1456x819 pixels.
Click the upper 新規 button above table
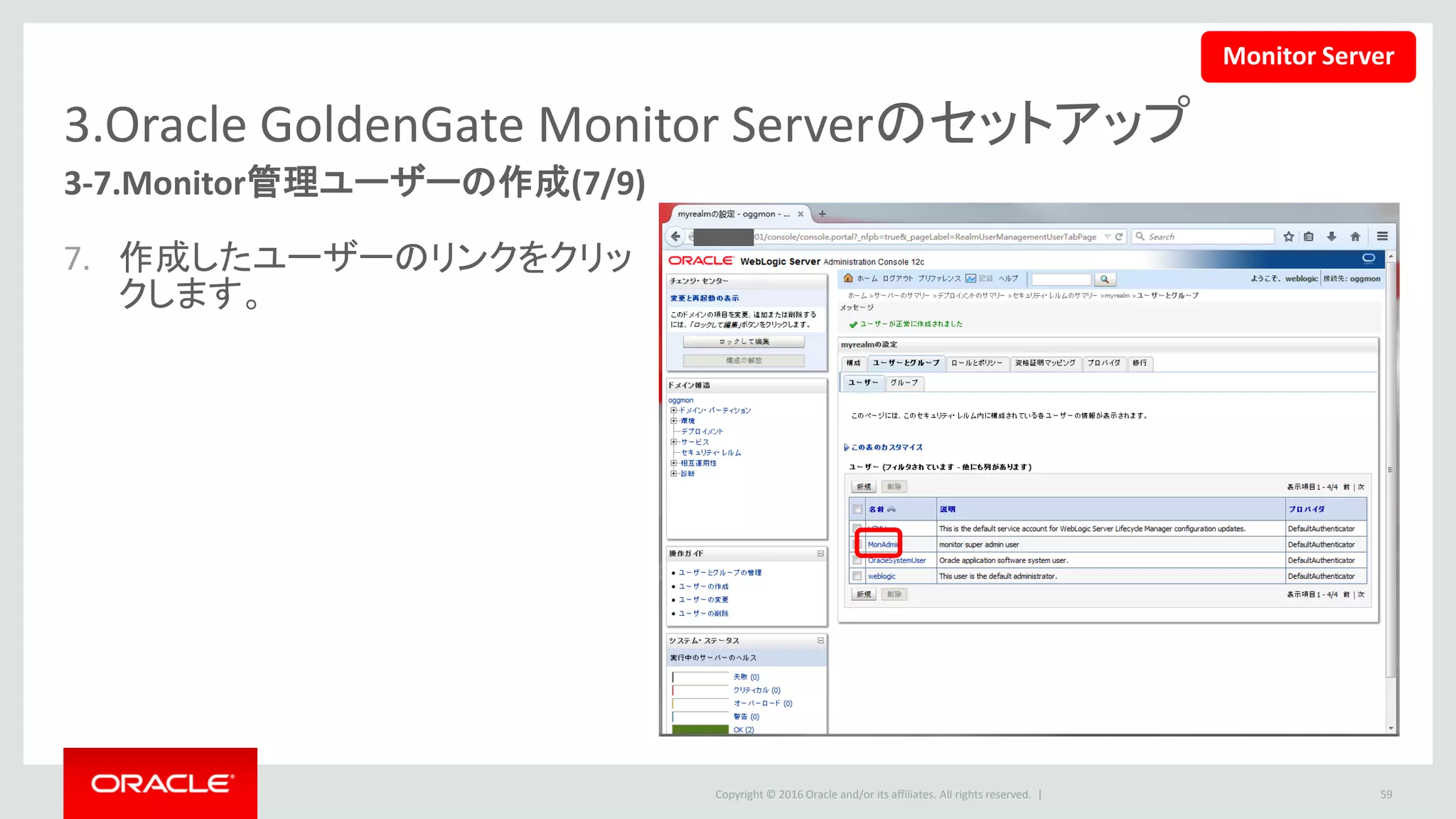(x=864, y=487)
